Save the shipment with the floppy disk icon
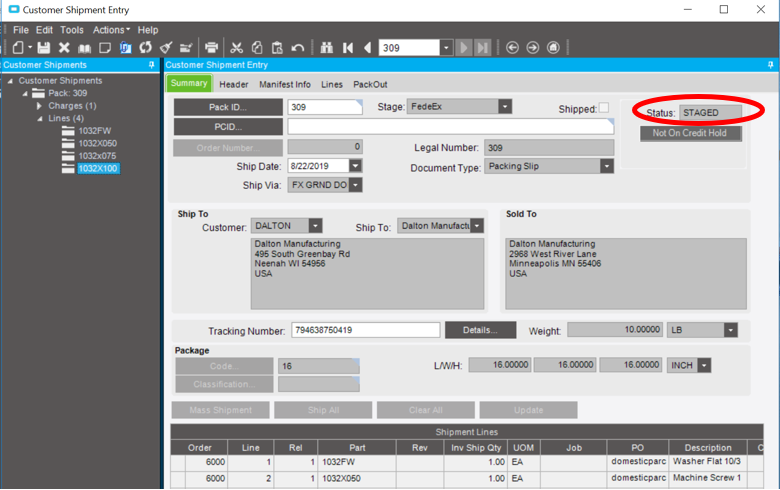This screenshot has width=780, height=490. [x=44, y=48]
